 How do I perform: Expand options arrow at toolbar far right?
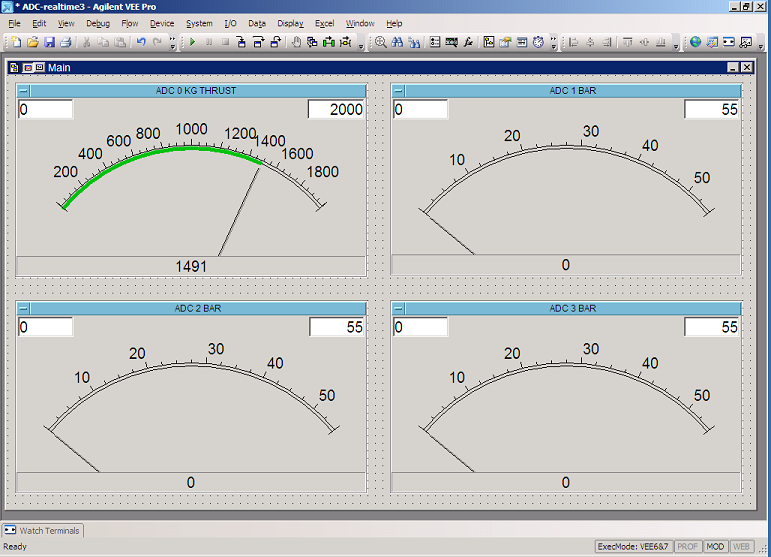click(761, 46)
